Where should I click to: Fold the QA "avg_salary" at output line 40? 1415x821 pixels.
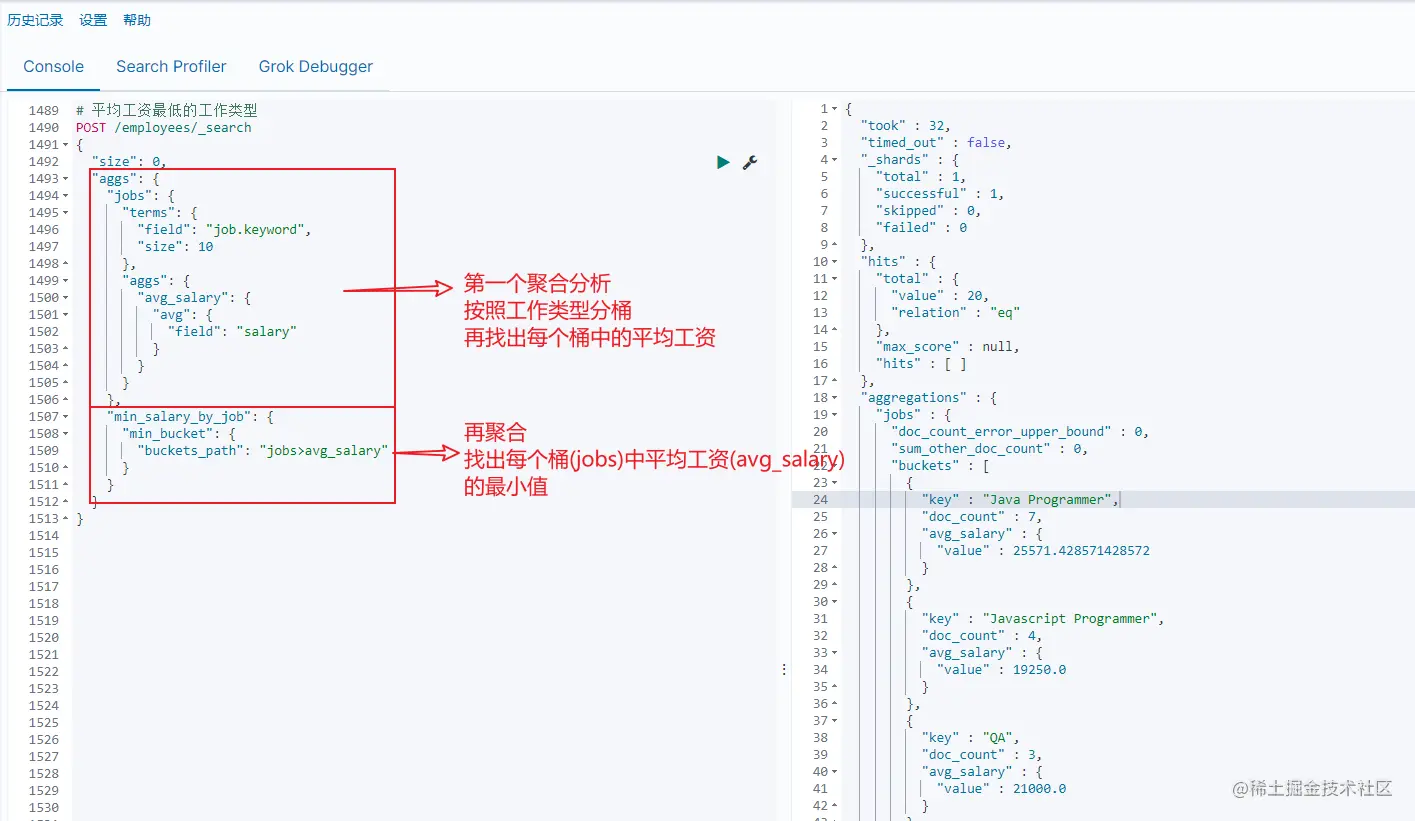pos(835,772)
